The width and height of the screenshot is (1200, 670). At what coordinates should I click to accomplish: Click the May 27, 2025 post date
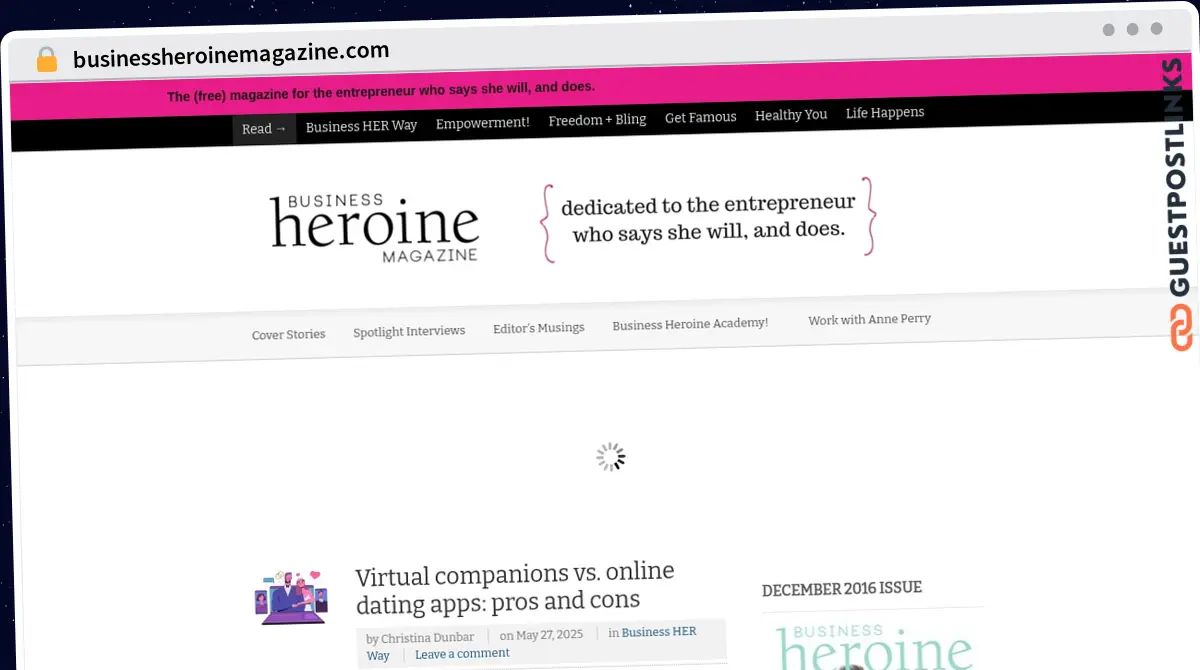point(548,635)
